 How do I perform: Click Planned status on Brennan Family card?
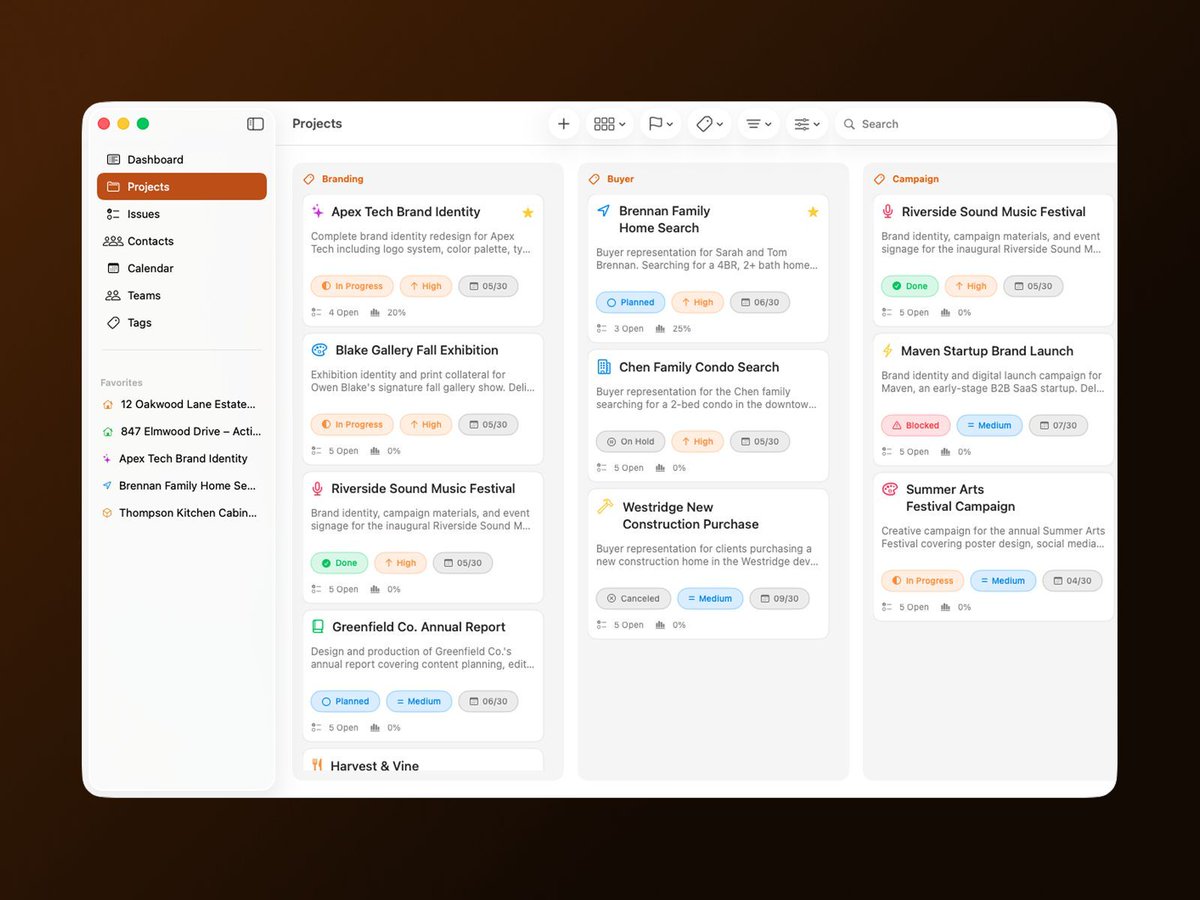630,302
